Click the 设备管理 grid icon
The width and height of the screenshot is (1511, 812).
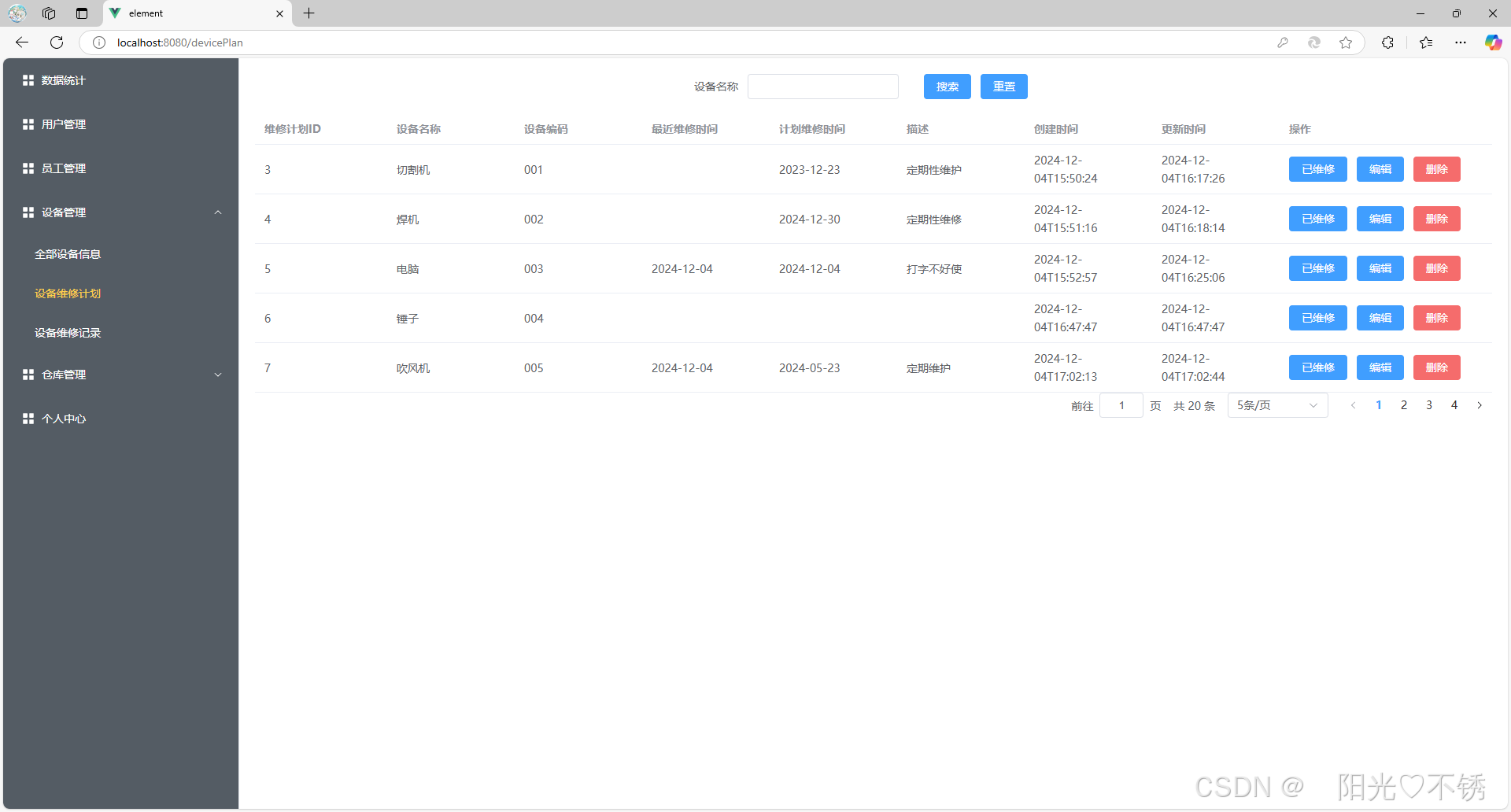28,212
